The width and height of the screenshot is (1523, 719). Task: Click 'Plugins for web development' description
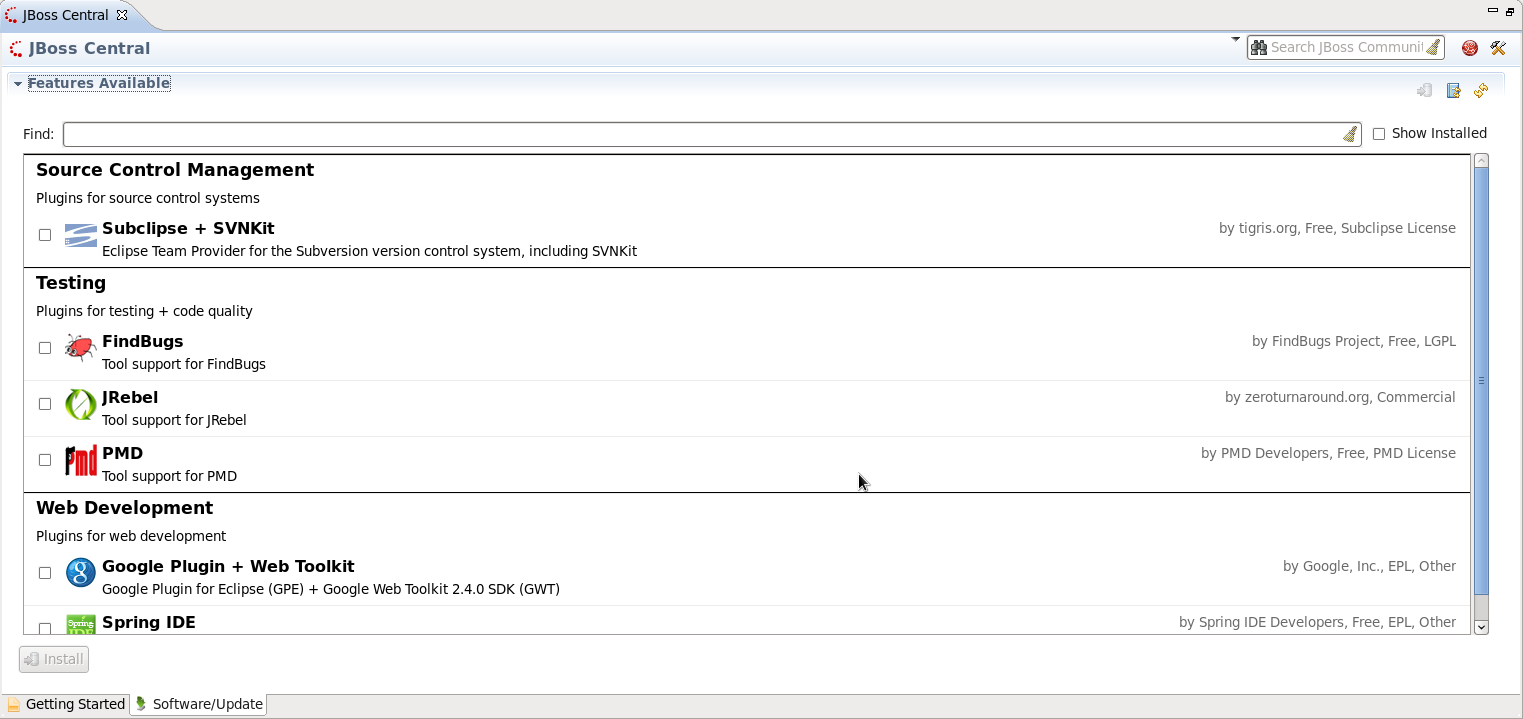coord(131,536)
